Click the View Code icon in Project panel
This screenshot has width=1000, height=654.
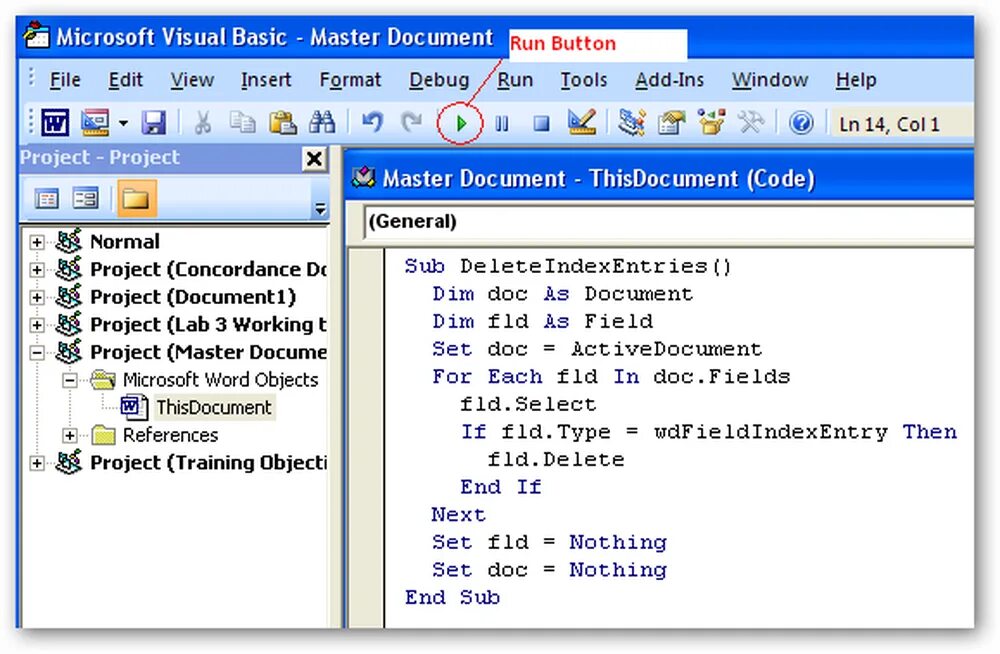(47, 198)
